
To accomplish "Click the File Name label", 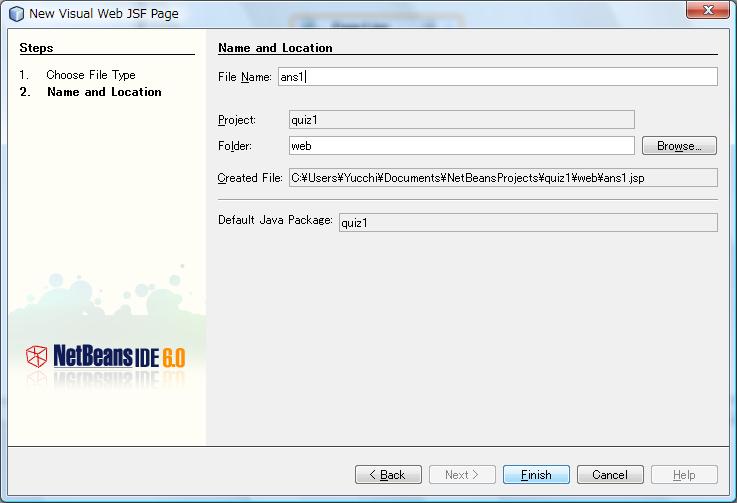I will pos(244,77).
